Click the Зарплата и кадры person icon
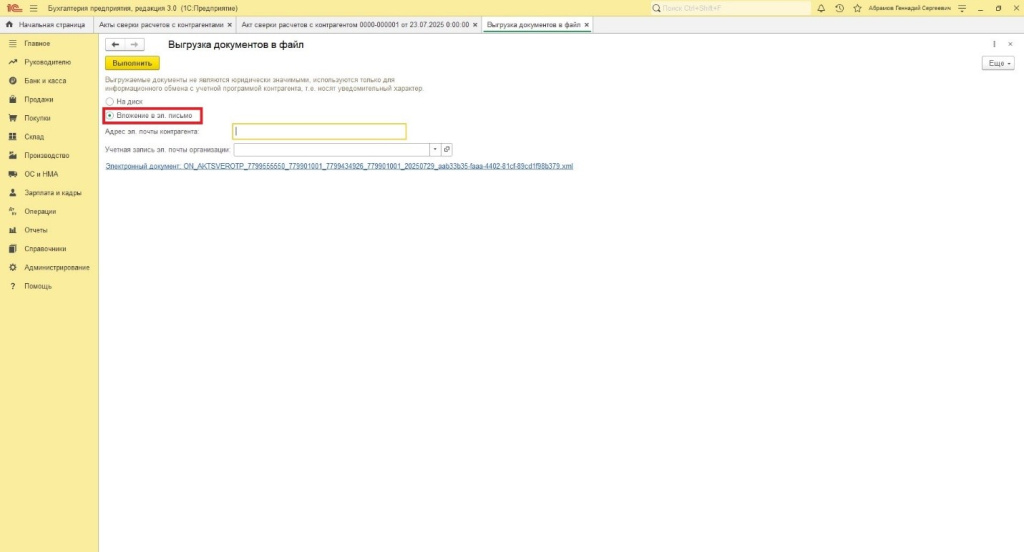This screenshot has width=1024, height=552. click(12, 193)
